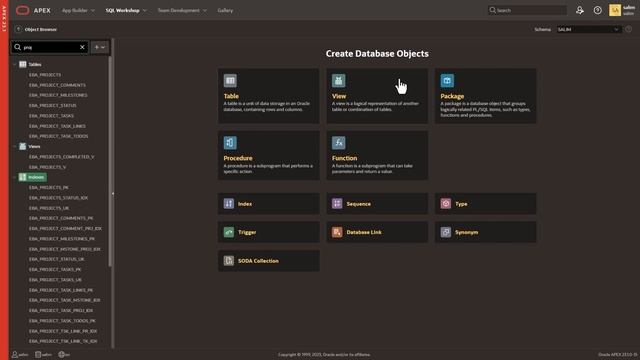Click the workspace icon in the status bar

tap(38, 355)
